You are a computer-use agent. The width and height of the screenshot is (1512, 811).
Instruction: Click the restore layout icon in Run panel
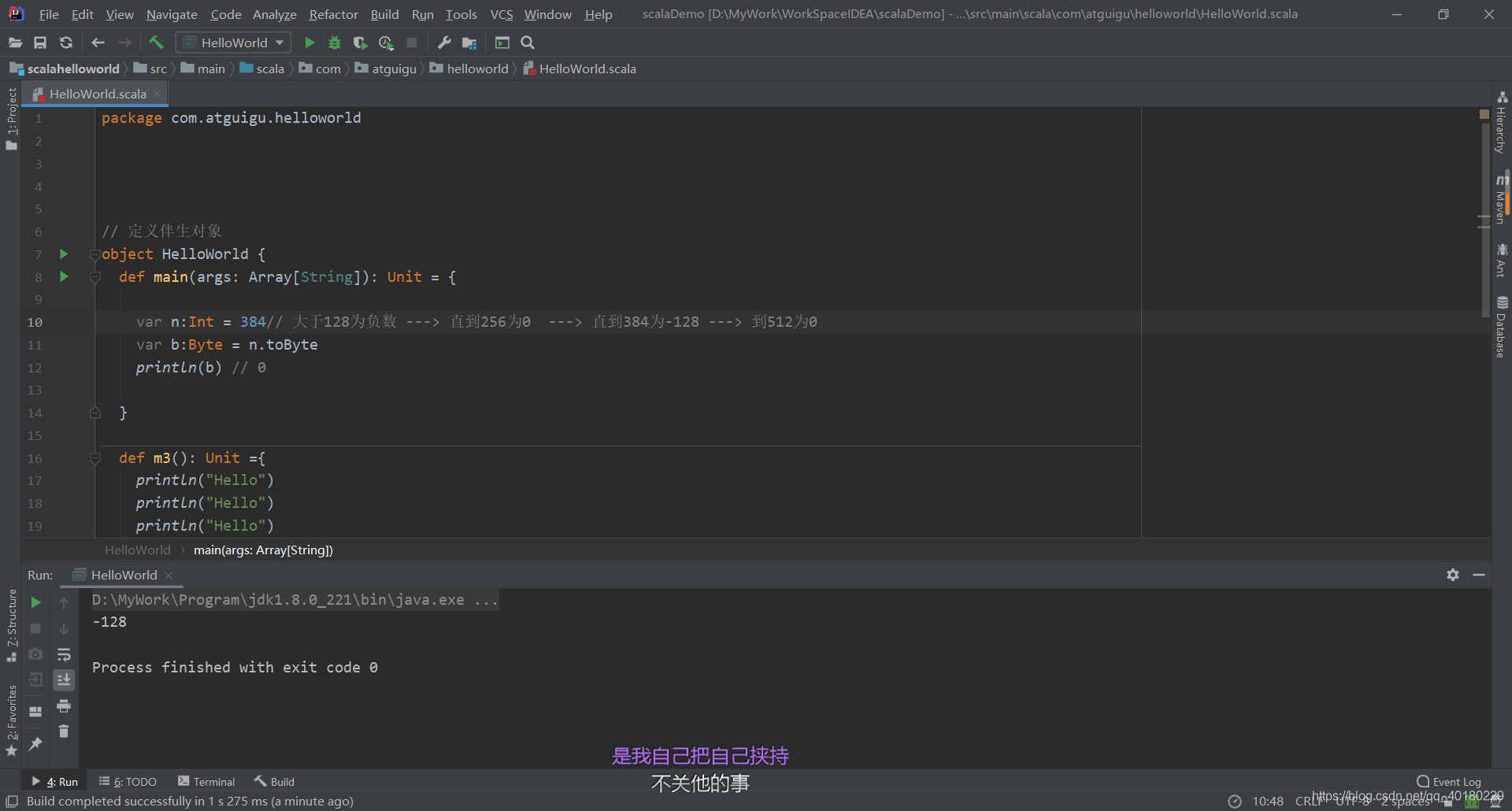(35, 712)
